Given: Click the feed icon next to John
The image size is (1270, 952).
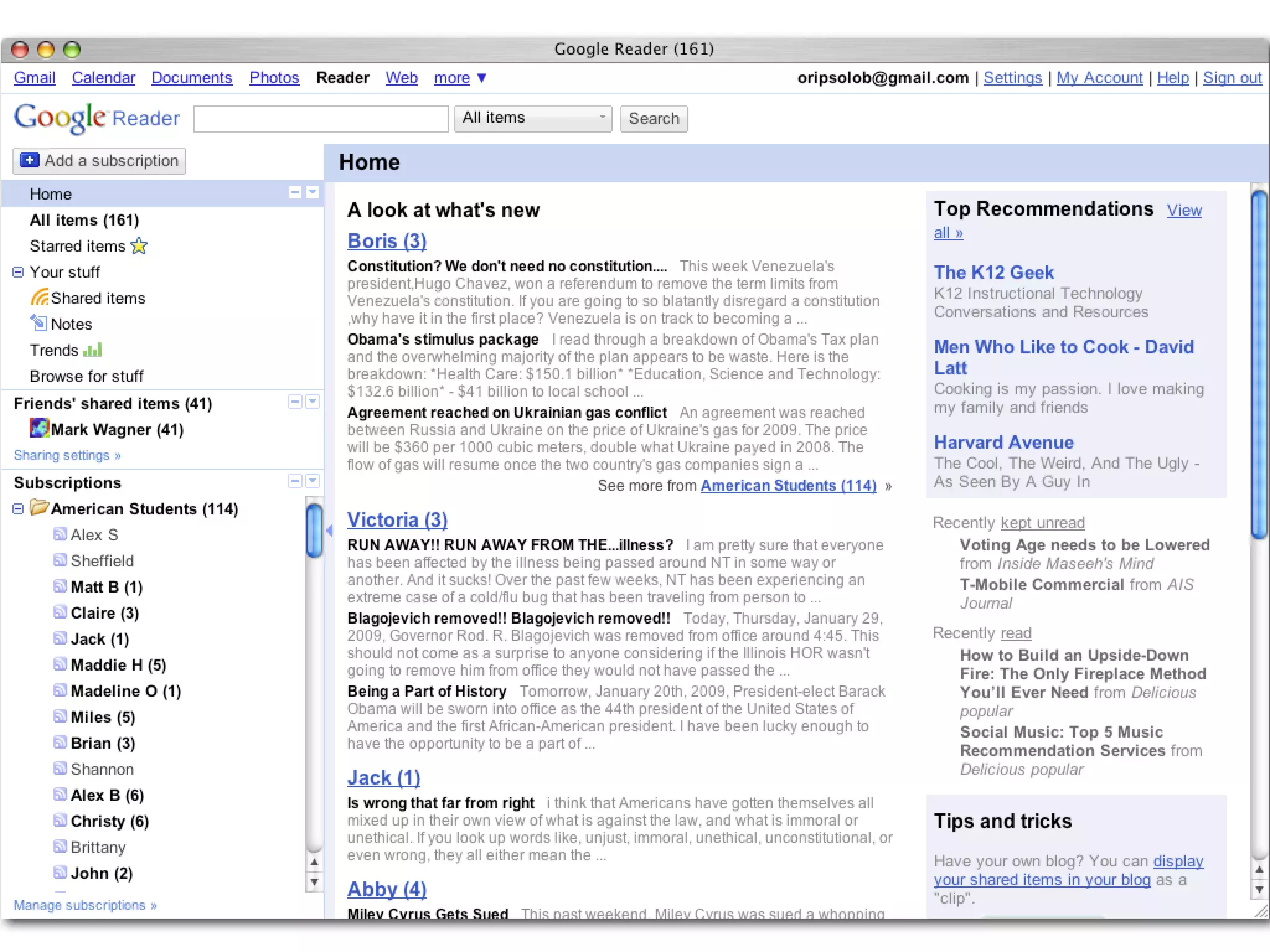Looking at the screenshot, I should click(x=60, y=873).
